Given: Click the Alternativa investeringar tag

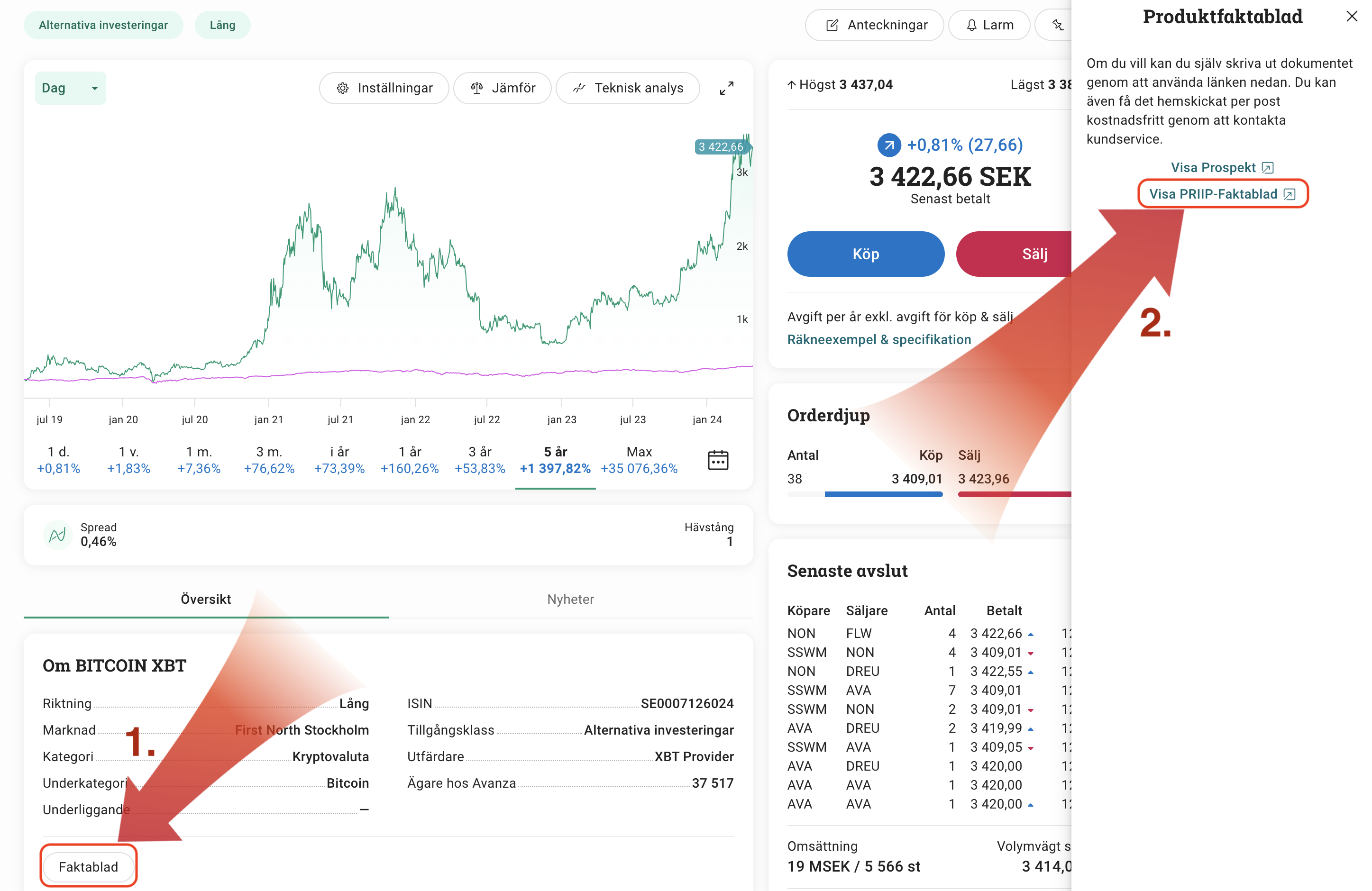Looking at the screenshot, I should (x=103, y=26).
